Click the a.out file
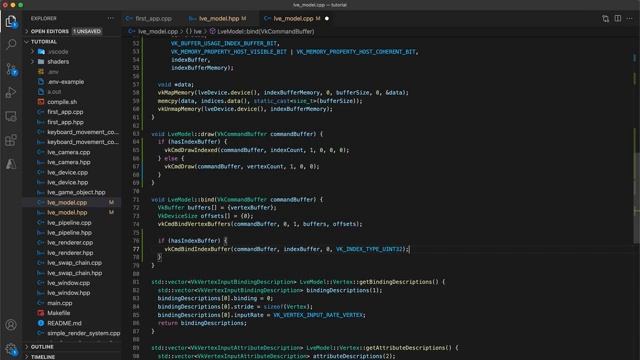 click(54, 92)
